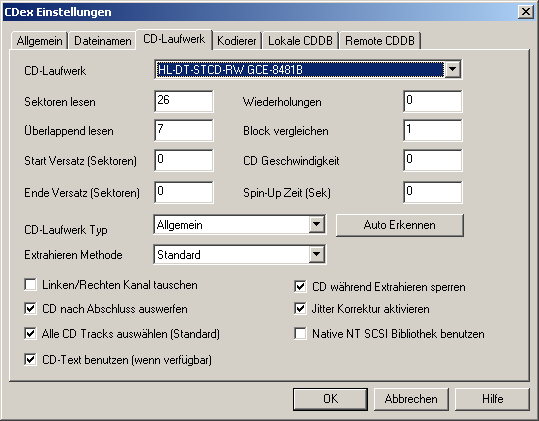Toggle Jitter Korrektur aktivieren checkbox
Viewport: 539px width, 421px height.
300,309
